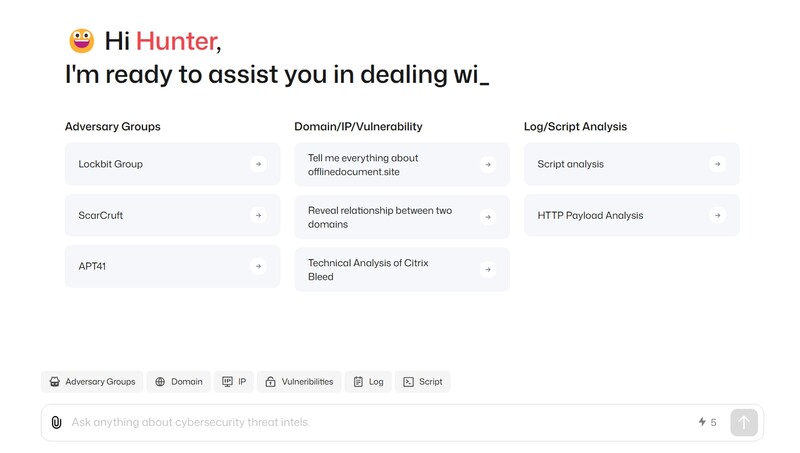Click the paperclip attachment icon

(56, 423)
